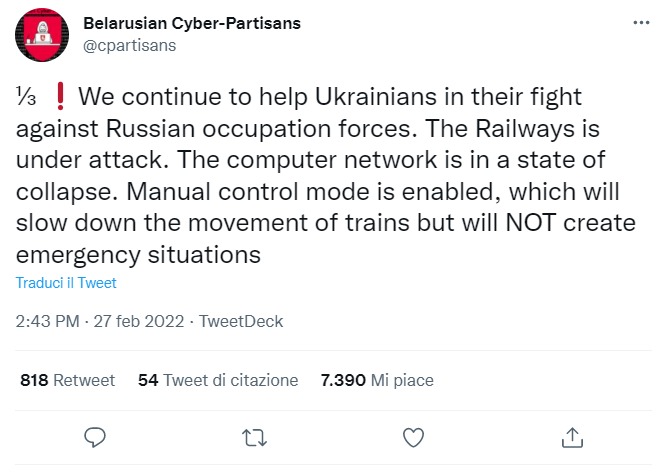The width and height of the screenshot is (659, 469).
Task: Open the three-dot more options menu
Action: (638, 24)
